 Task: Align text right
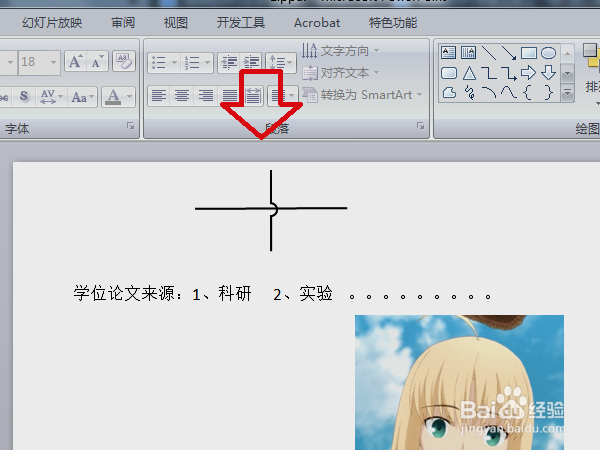coord(205,95)
